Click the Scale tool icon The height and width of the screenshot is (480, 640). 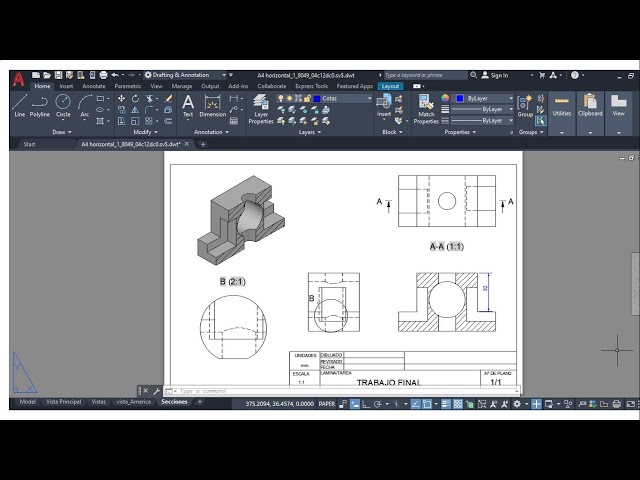(135, 121)
